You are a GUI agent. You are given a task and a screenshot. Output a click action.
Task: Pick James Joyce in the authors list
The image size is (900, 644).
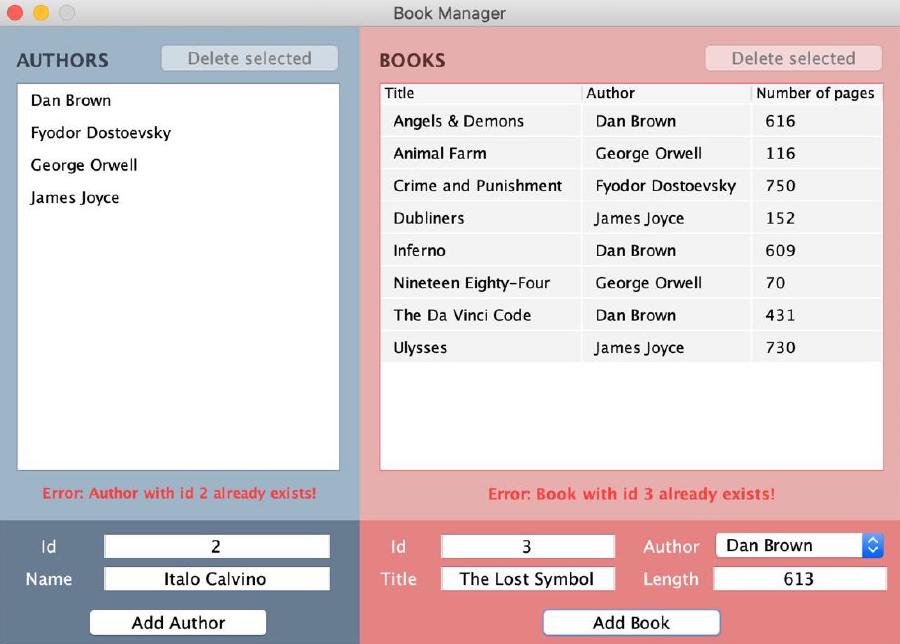coord(75,198)
